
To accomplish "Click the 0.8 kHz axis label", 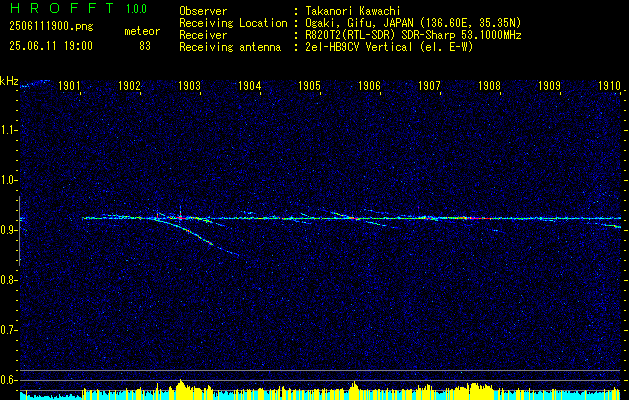I will (x=9, y=280).
